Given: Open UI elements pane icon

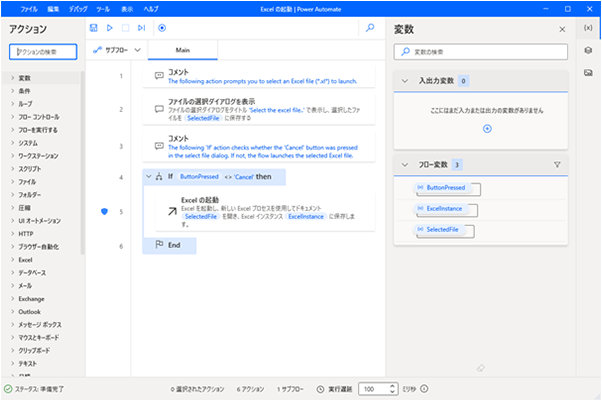Looking at the screenshot, I should coord(588,50).
